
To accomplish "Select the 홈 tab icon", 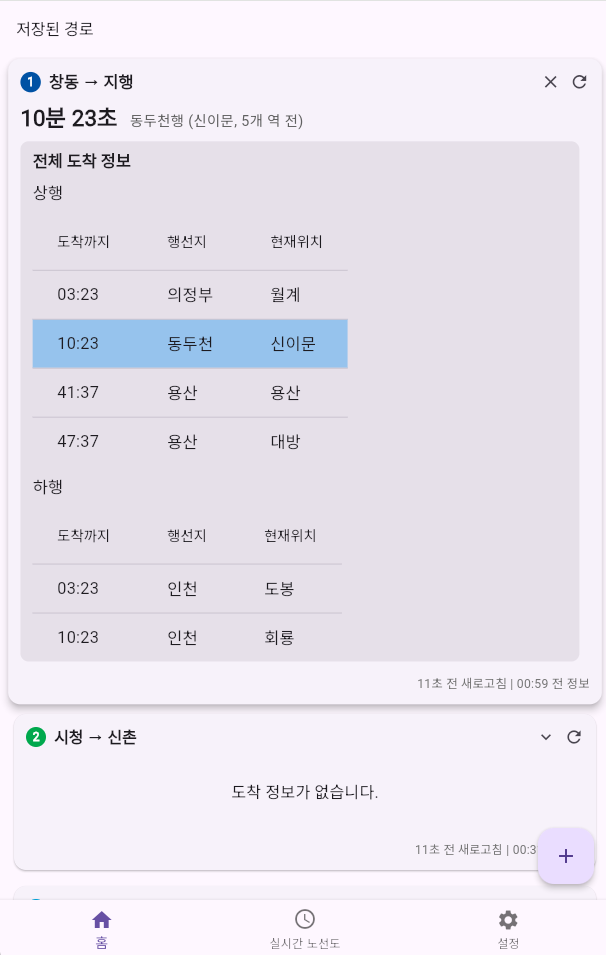I will click(x=100, y=919).
